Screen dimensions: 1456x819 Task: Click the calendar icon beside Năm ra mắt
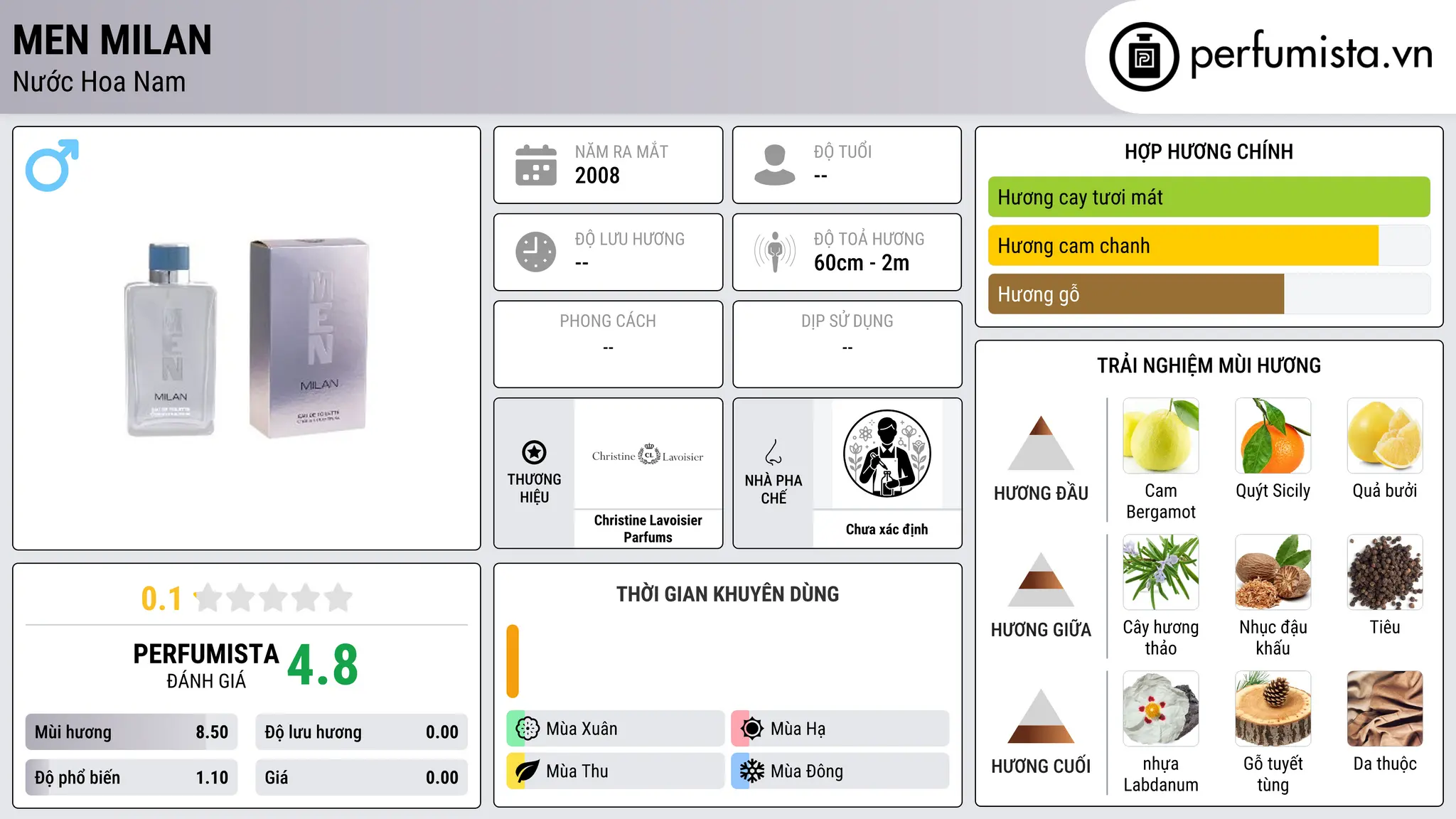tap(536, 165)
